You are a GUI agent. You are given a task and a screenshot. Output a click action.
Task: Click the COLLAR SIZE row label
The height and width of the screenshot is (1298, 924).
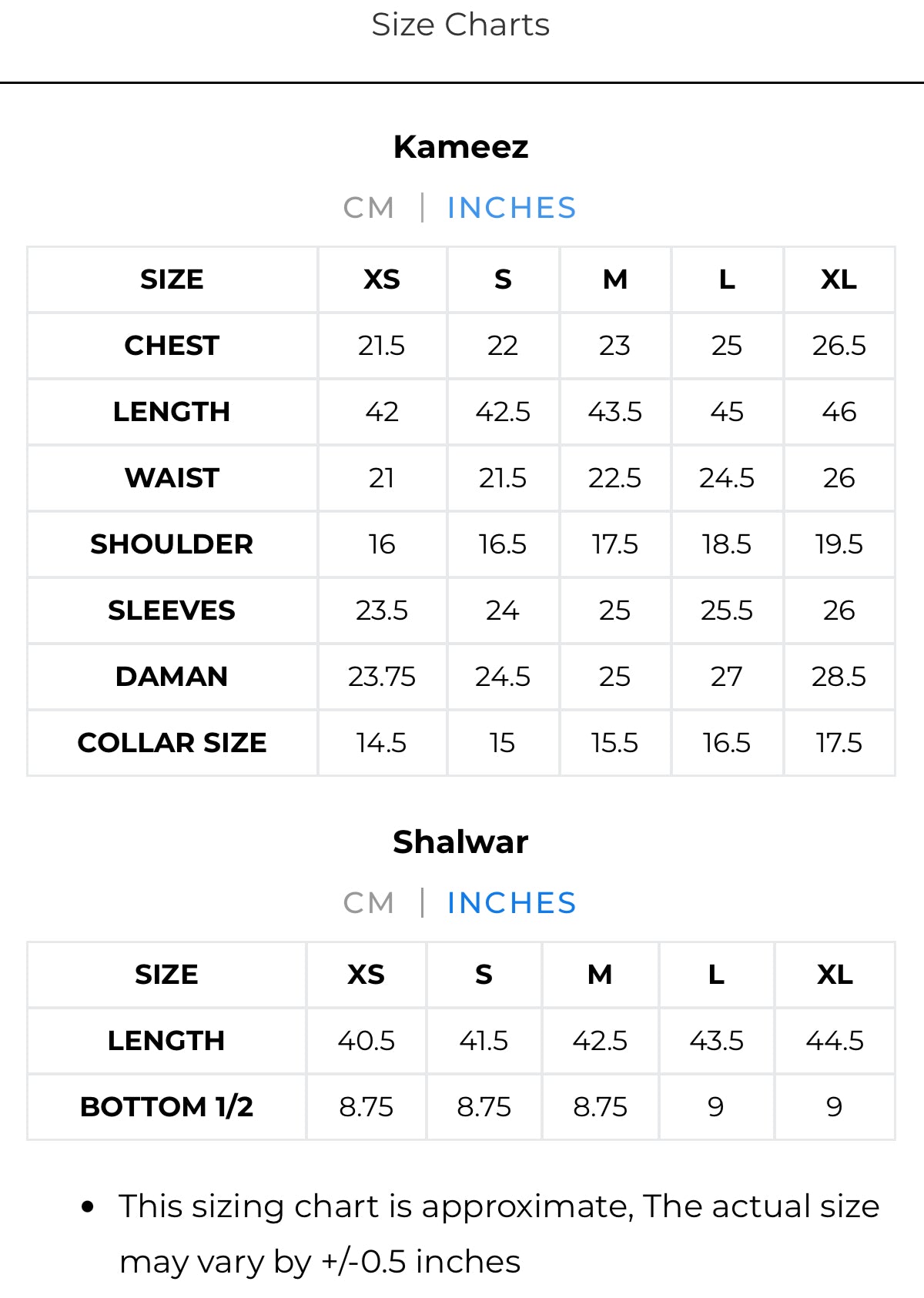[x=172, y=743]
